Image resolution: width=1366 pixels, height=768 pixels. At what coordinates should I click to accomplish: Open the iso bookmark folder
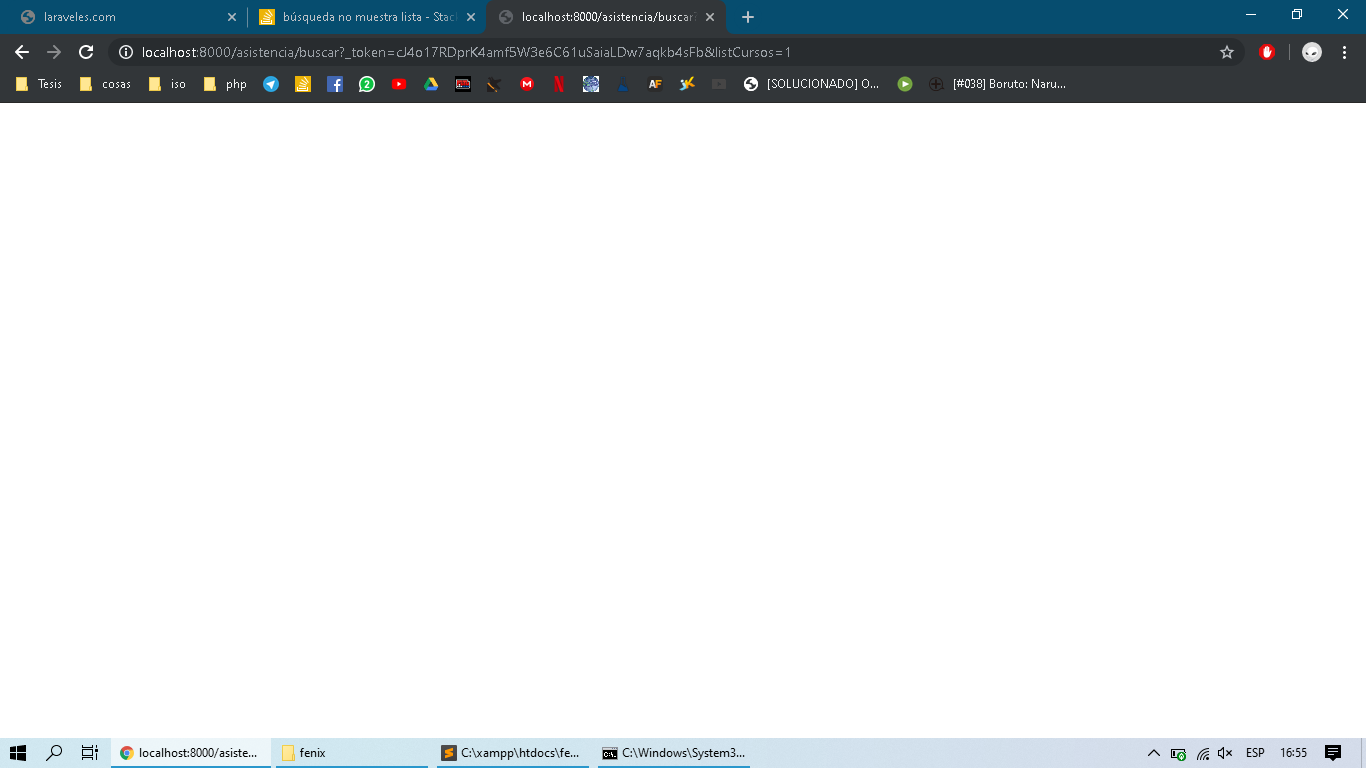(167, 84)
